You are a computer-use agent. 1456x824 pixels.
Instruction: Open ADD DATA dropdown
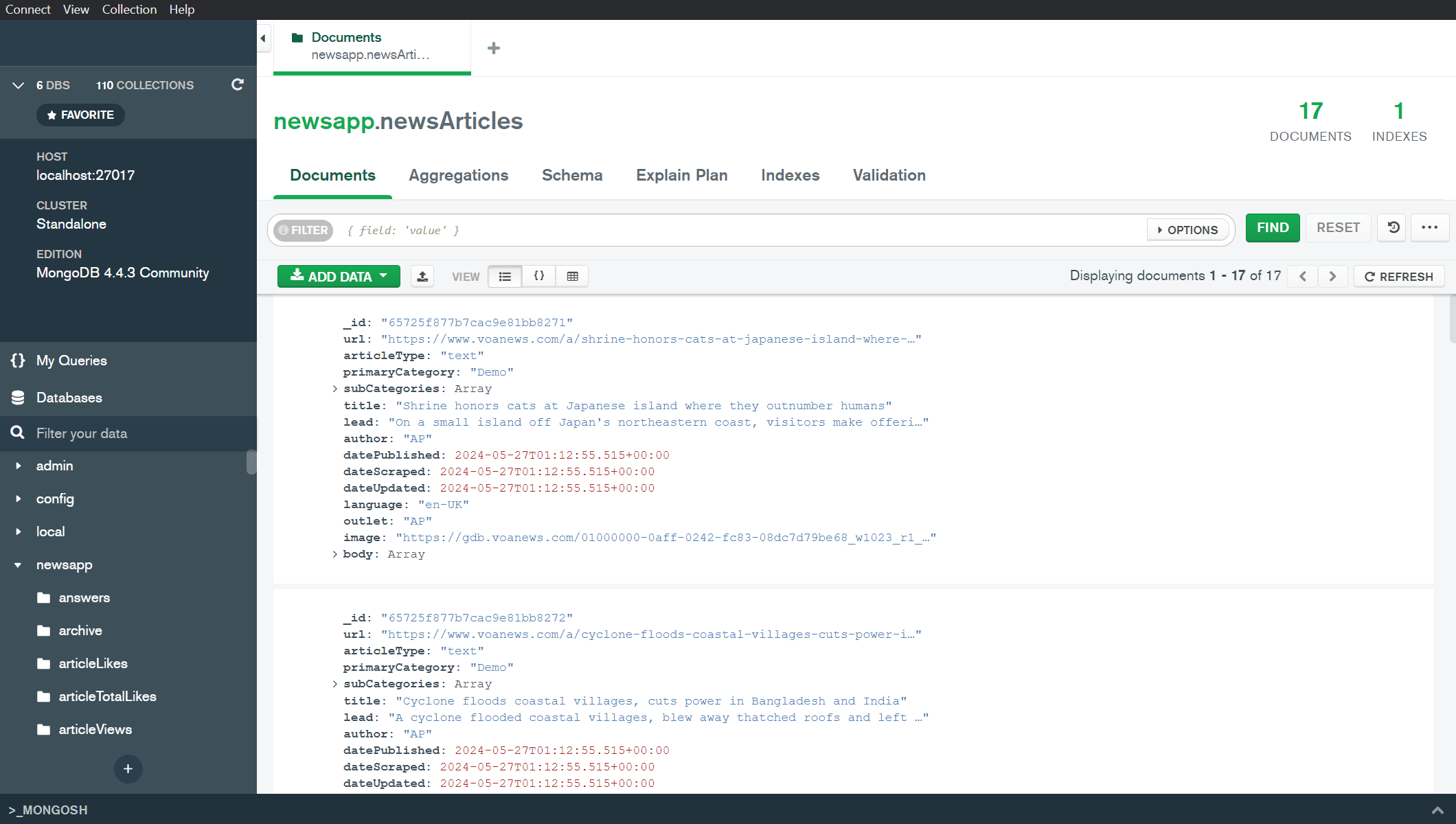pos(339,276)
